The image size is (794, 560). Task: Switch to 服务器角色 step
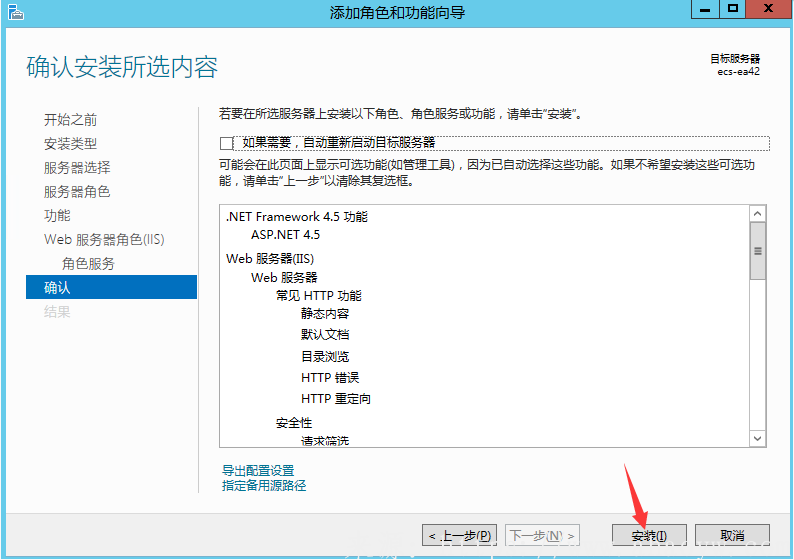(x=77, y=192)
